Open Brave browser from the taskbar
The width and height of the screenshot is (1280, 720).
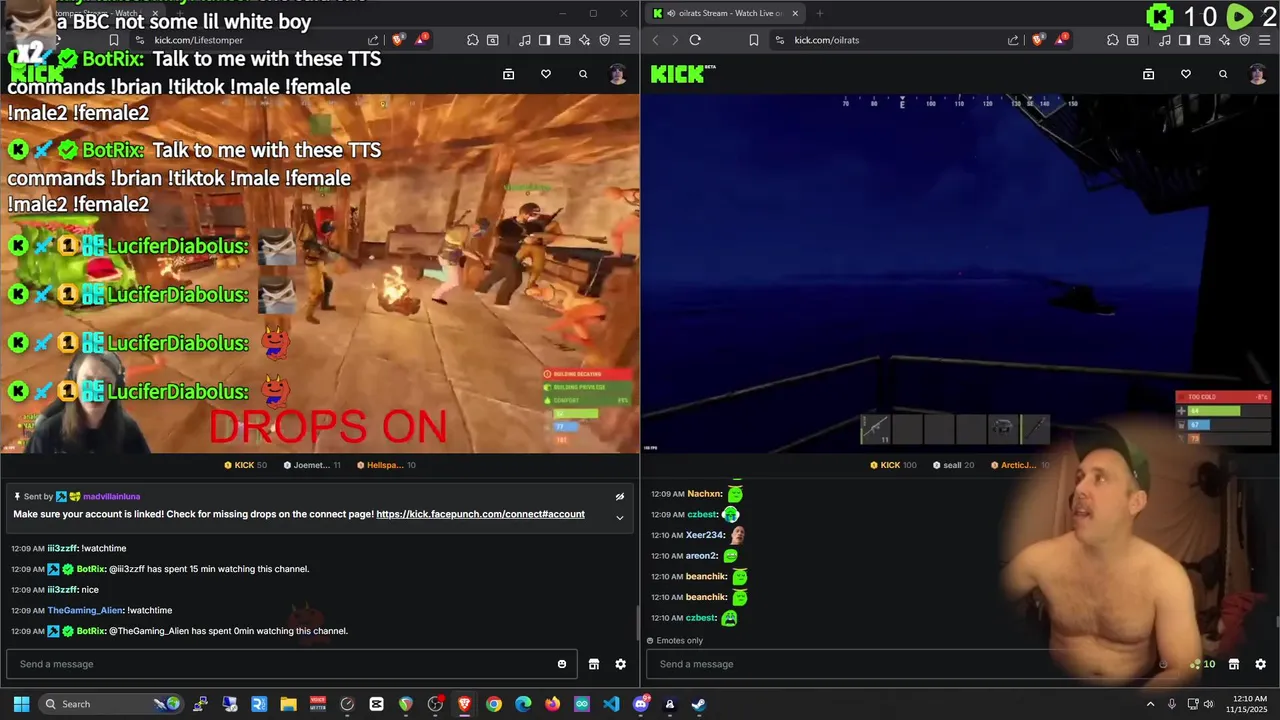[464, 704]
